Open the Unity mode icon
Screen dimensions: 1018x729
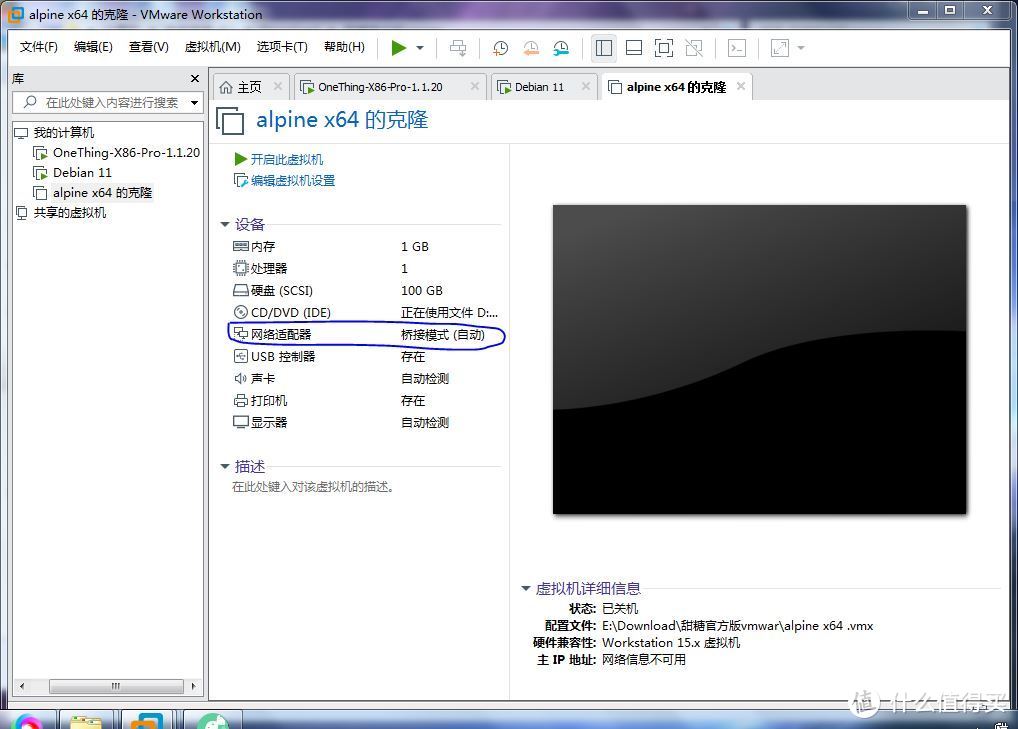[693, 47]
